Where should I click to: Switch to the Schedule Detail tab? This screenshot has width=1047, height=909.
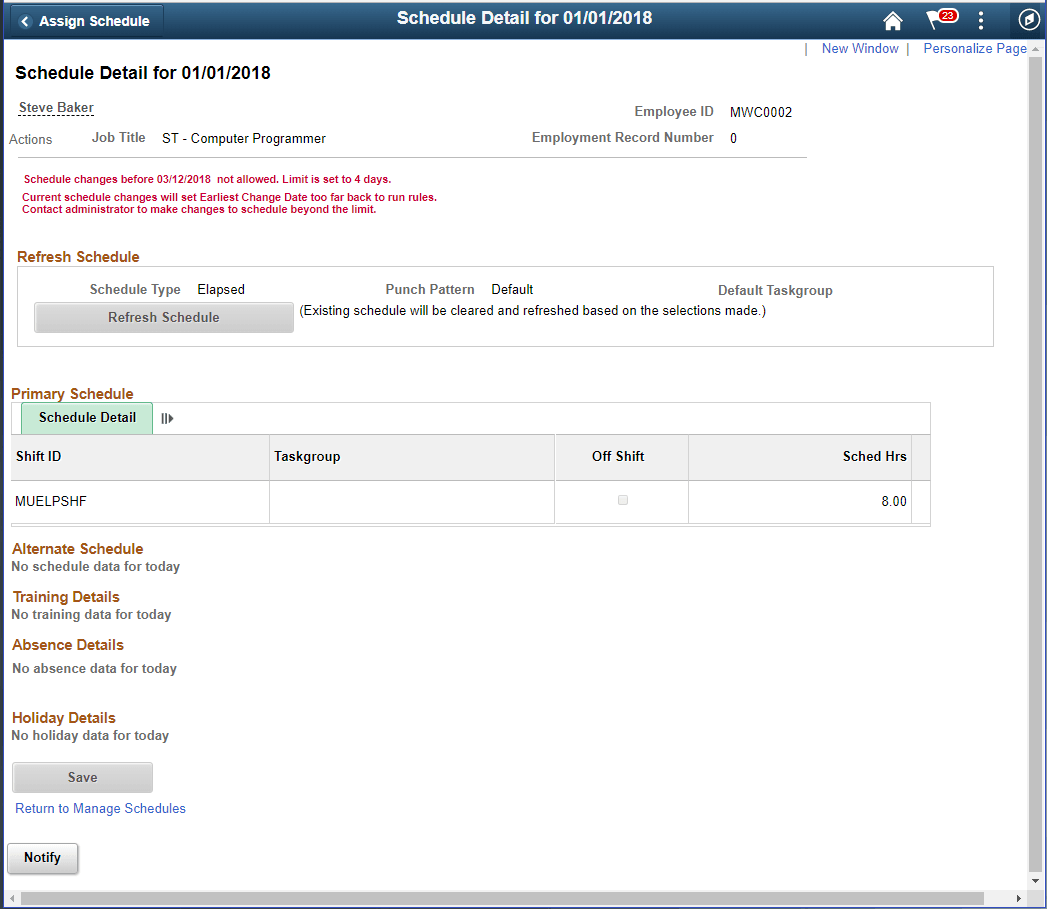point(86,418)
